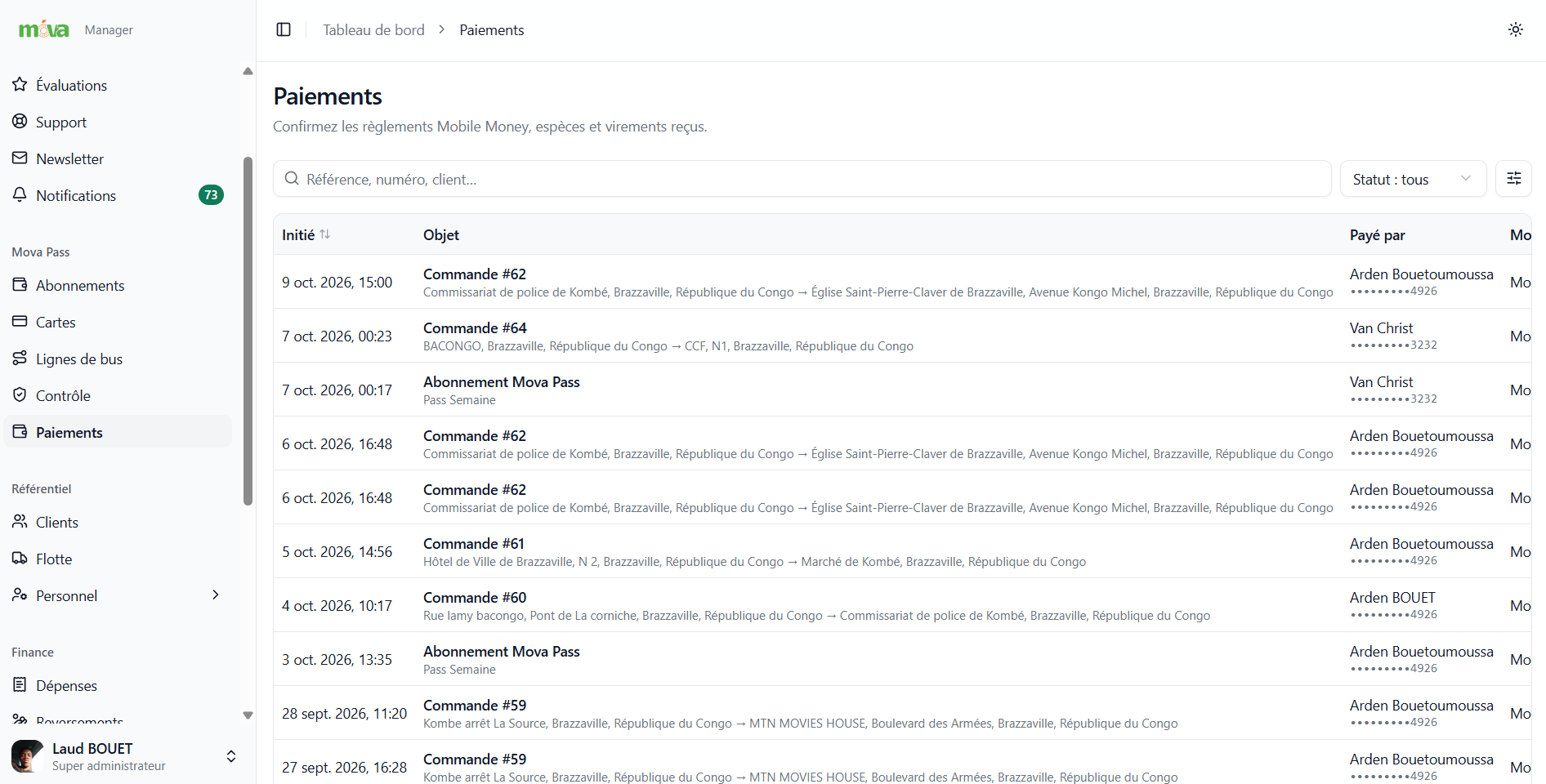
Task: Click the Notifications bell icon
Action: [x=20, y=194]
